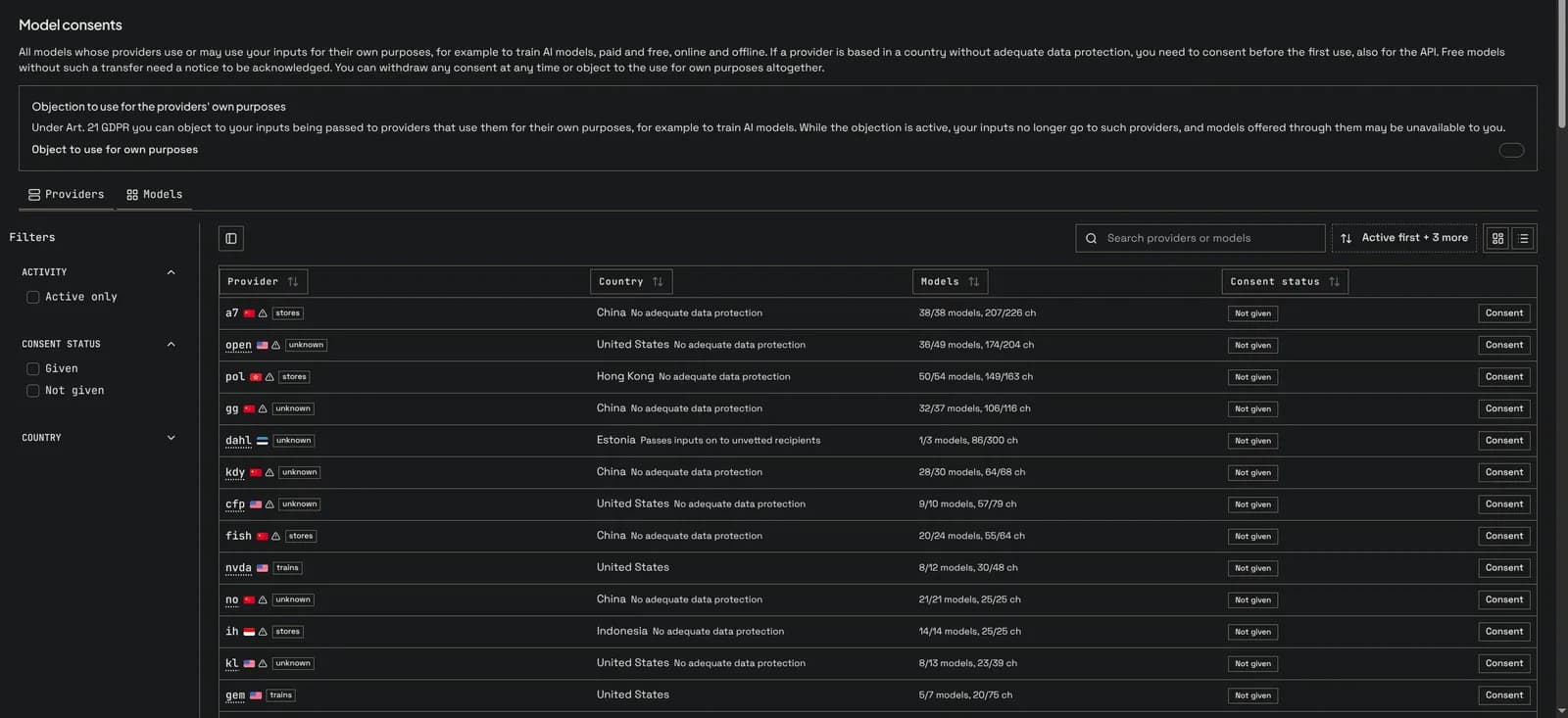Focus the Search providers or models field
The height and width of the screenshot is (718, 1568).
click(x=1200, y=238)
